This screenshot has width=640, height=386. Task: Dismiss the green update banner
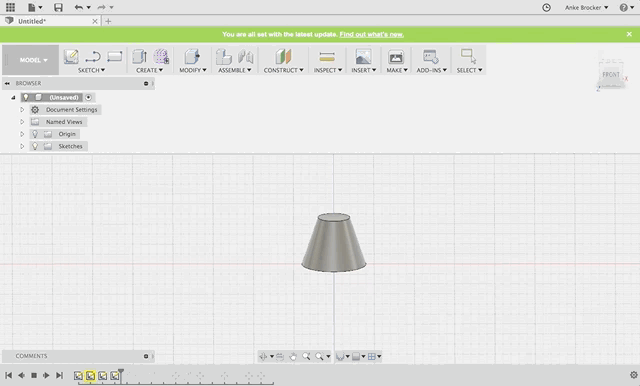[x=629, y=34]
